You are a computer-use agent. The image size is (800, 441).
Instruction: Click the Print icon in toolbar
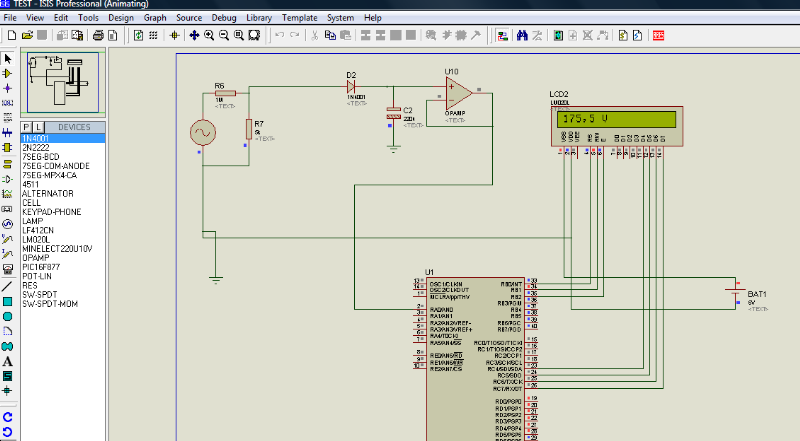tap(98, 35)
